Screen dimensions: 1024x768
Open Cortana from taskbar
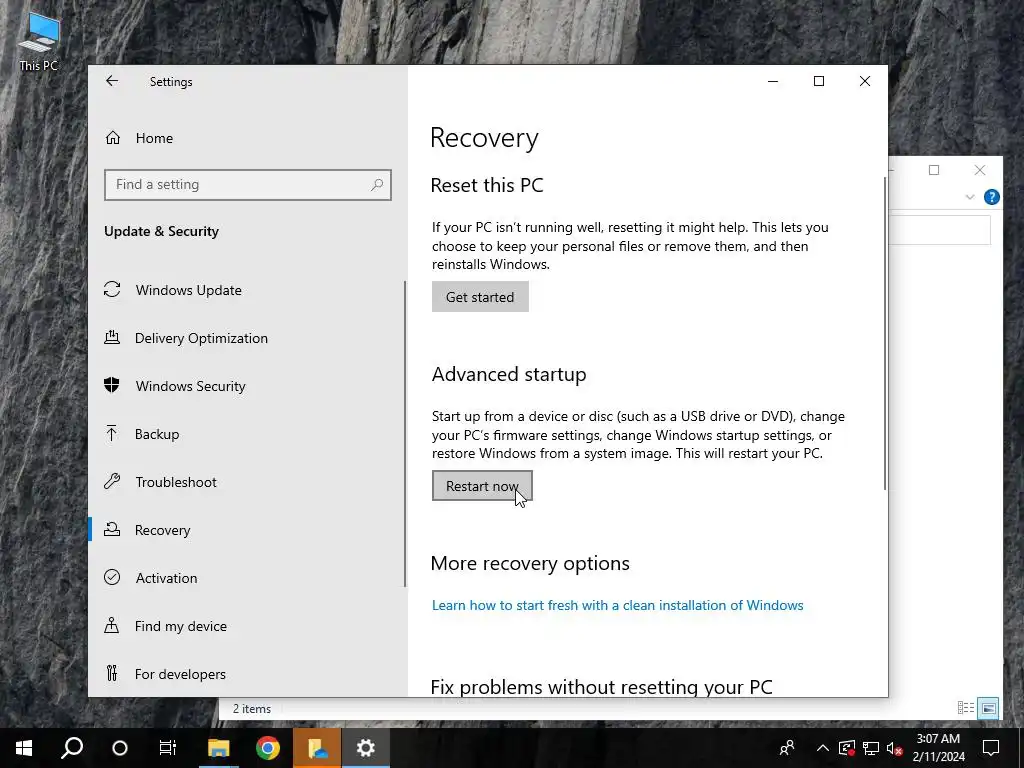coord(120,748)
